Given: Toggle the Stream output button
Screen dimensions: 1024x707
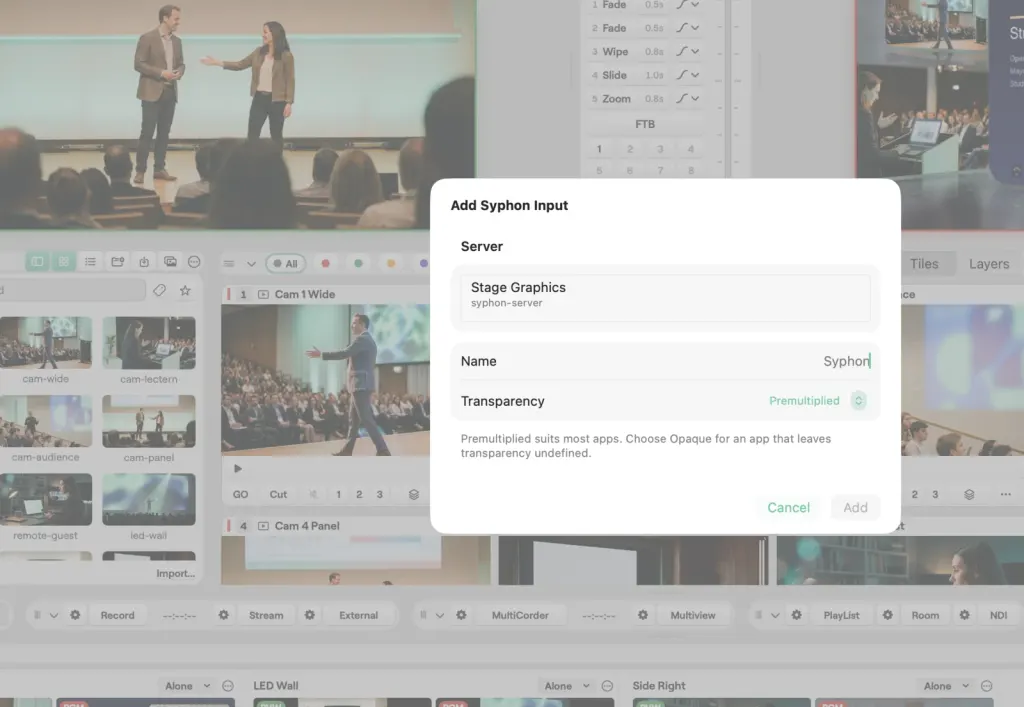Looking at the screenshot, I should point(266,615).
